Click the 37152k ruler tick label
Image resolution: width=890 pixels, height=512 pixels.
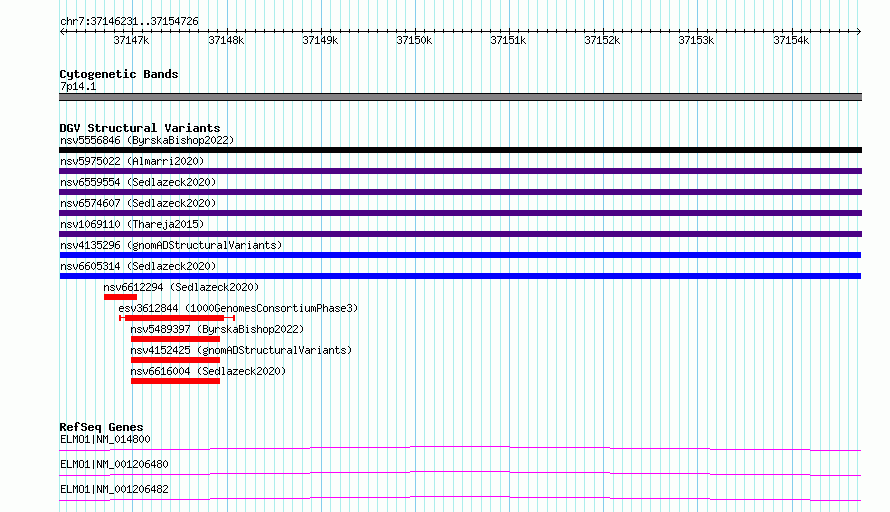pos(602,40)
